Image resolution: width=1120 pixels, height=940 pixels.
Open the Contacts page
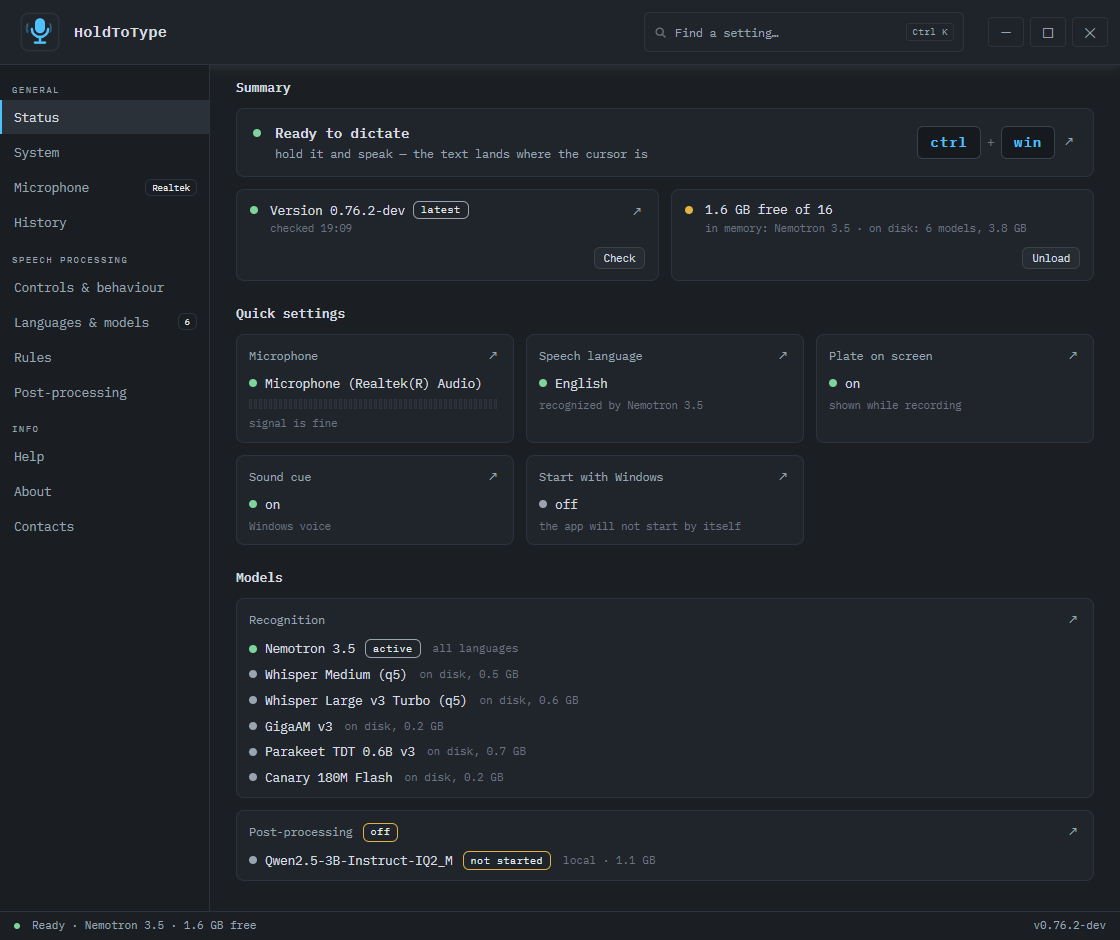(105, 526)
